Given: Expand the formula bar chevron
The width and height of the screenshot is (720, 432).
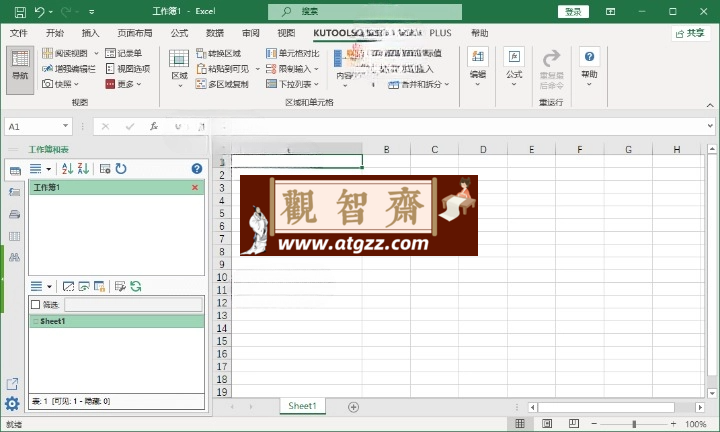Looking at the screenshot, I should [710, 126].
